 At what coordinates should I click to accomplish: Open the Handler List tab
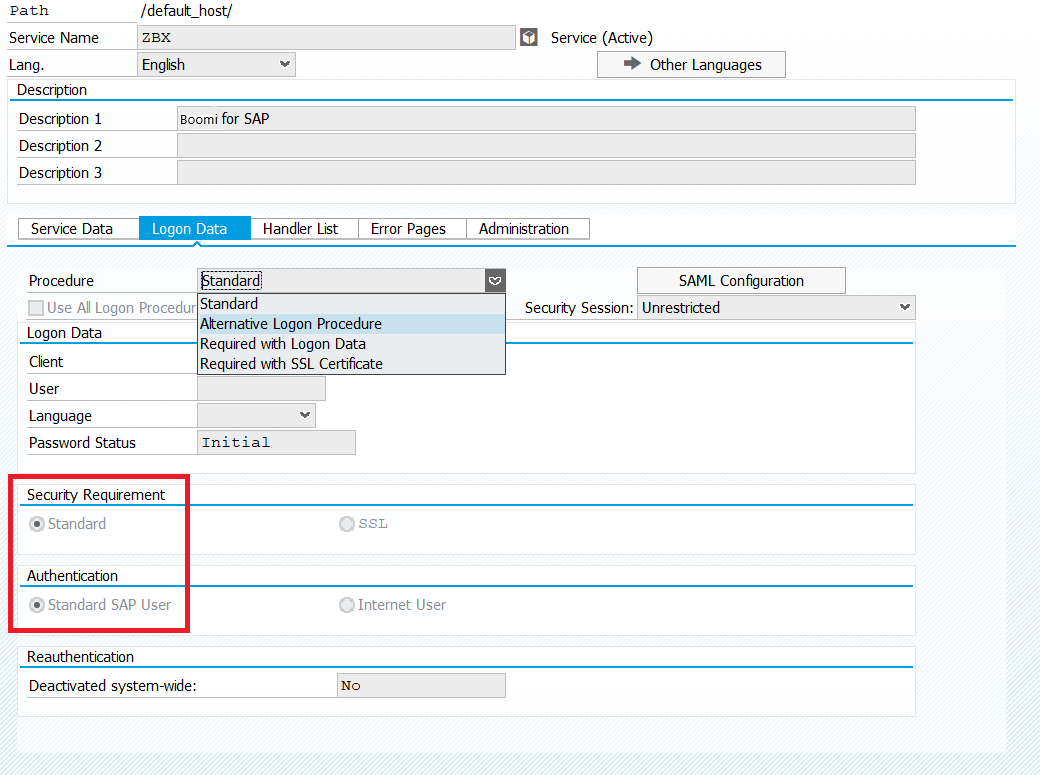pos(300,229)
